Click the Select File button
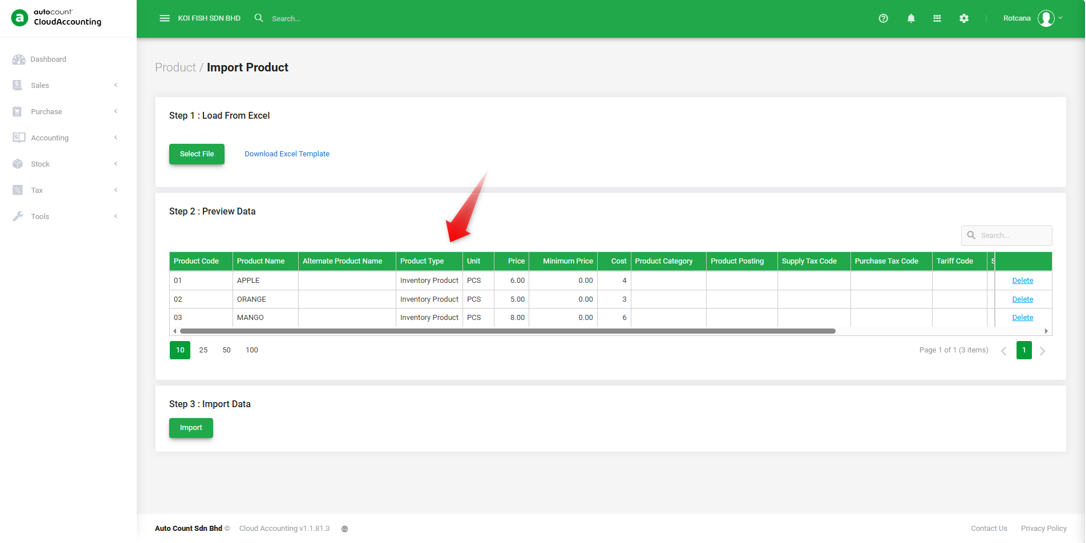The width and height of the screenshot is (1086, 543). pos(197,154)
